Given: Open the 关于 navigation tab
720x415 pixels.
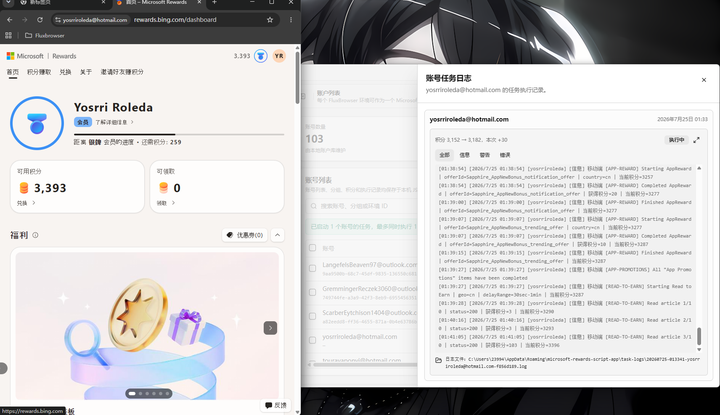Looking at the screenshot, I should pos(86,72).
